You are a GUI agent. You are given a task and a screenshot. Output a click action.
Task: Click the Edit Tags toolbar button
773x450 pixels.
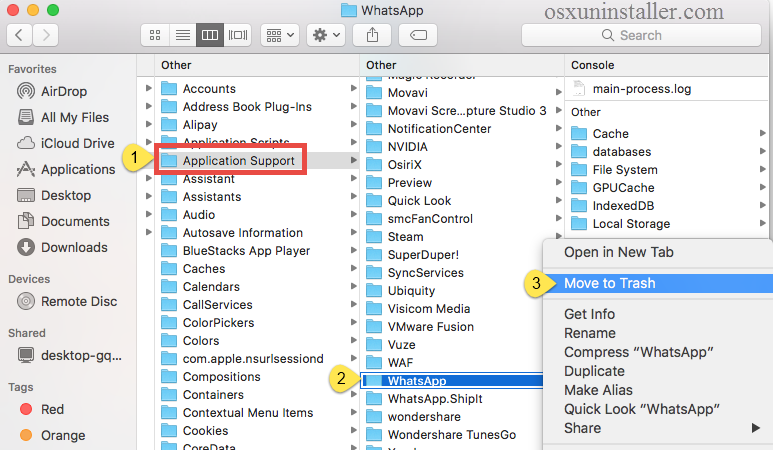(x=419, y=35)
